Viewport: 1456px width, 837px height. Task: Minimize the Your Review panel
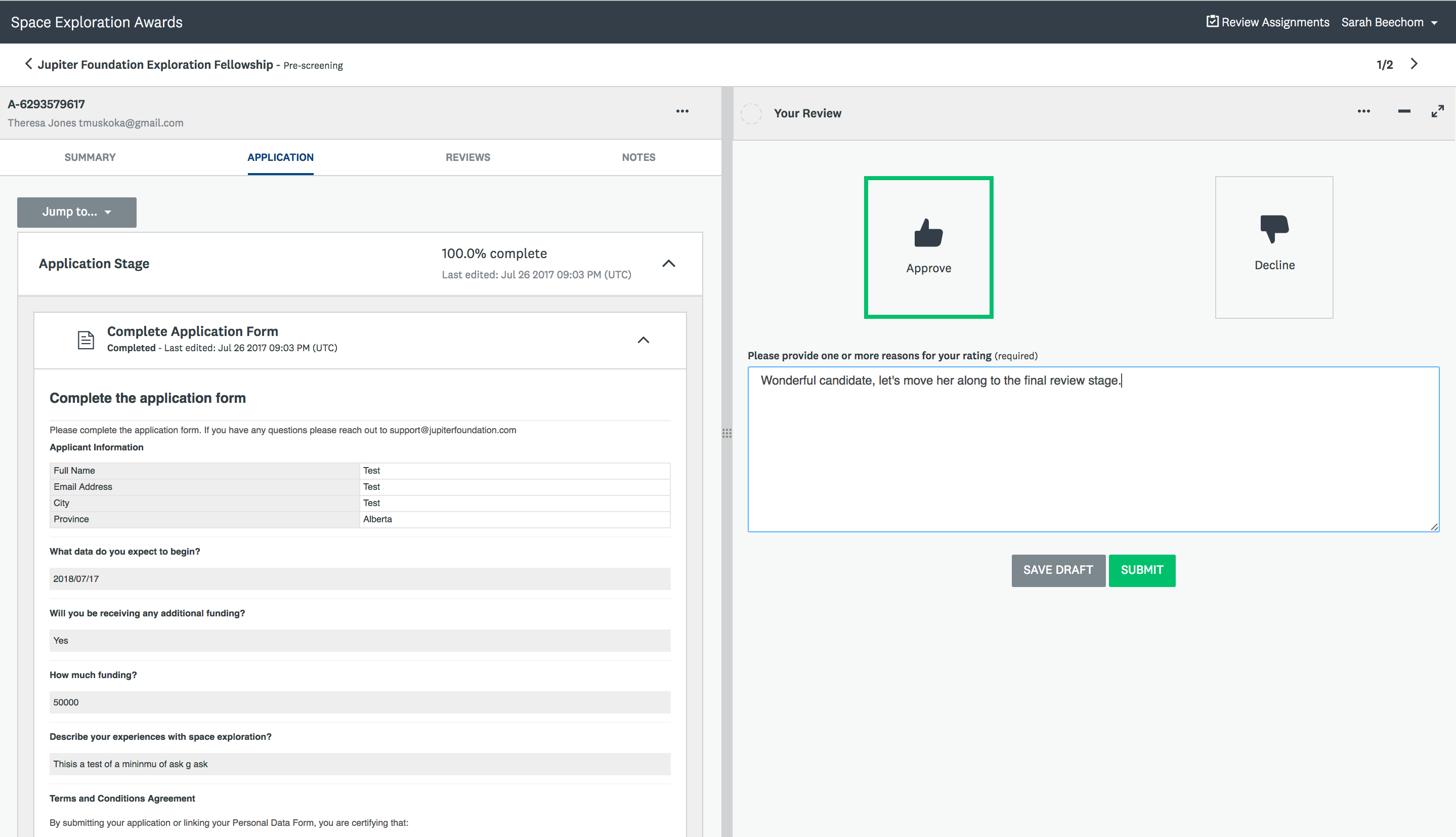1404,111
